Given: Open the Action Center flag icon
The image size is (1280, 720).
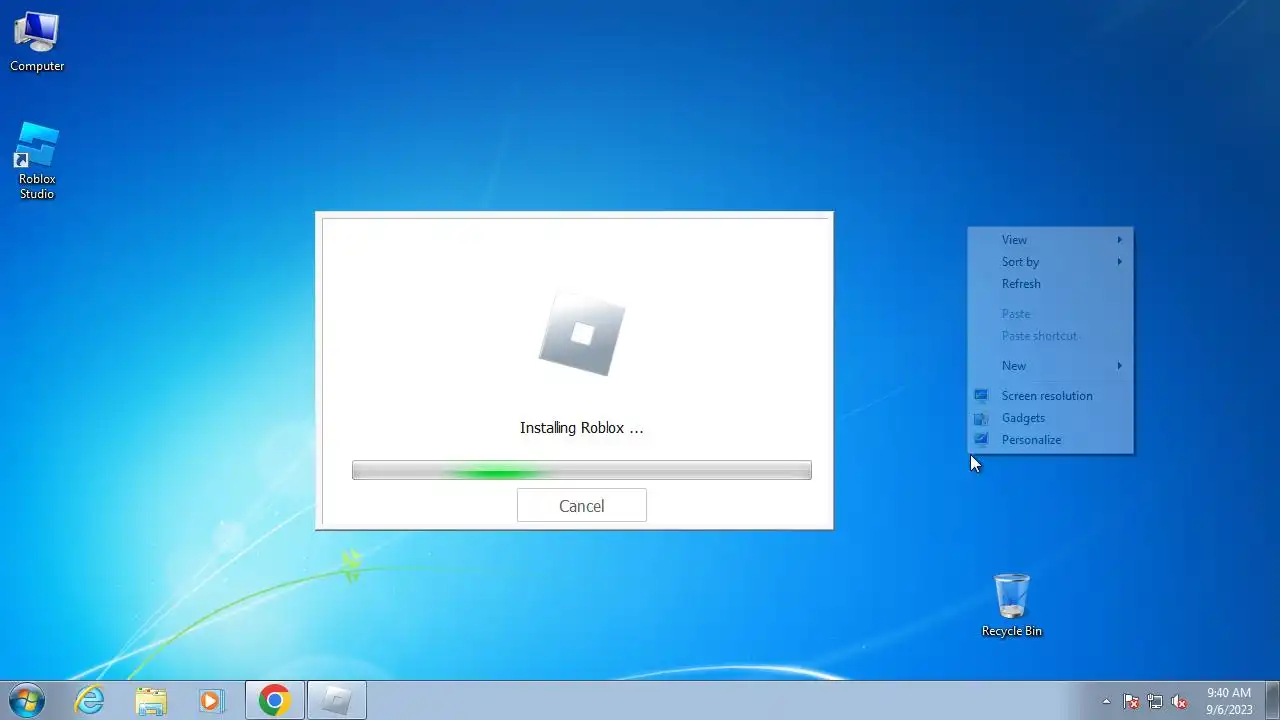Looking at the screenshot, I should tap(1131, 701).
